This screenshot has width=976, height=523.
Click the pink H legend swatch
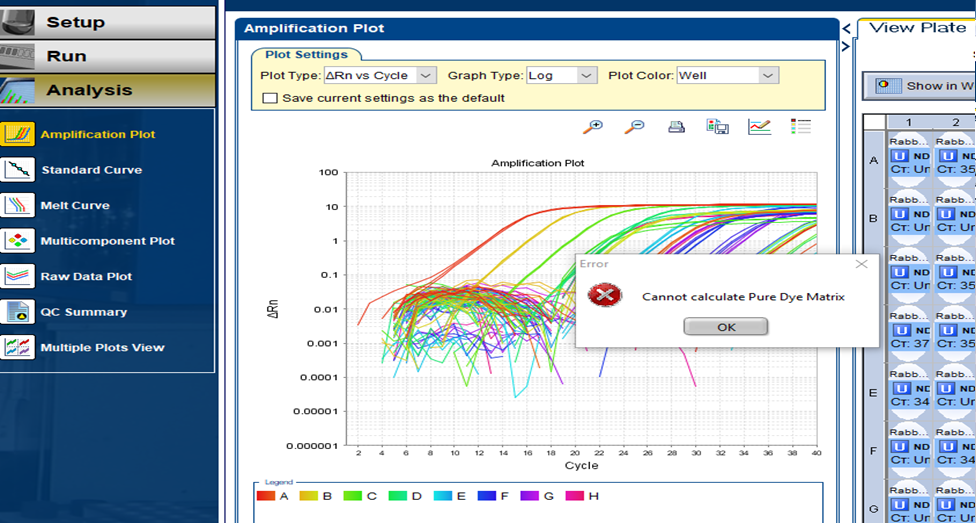pyautogui.click(x=575, y=496)
